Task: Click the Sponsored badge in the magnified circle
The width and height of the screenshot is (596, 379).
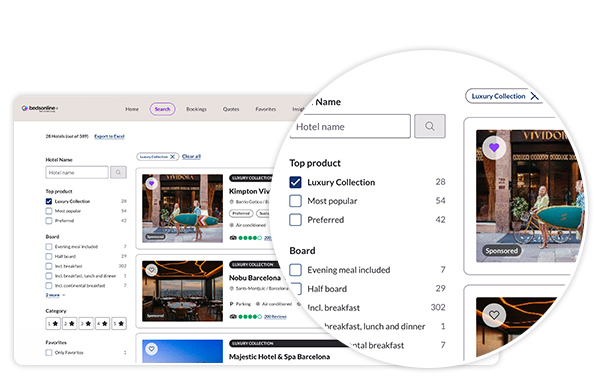Action: (x=501, y=251)
